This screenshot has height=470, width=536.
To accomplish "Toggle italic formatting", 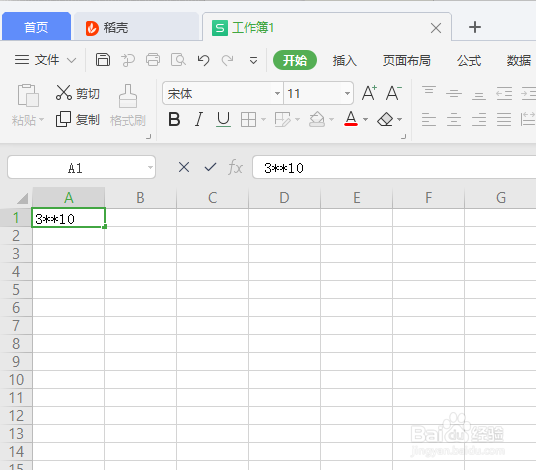I will click(x=199, y=120).
